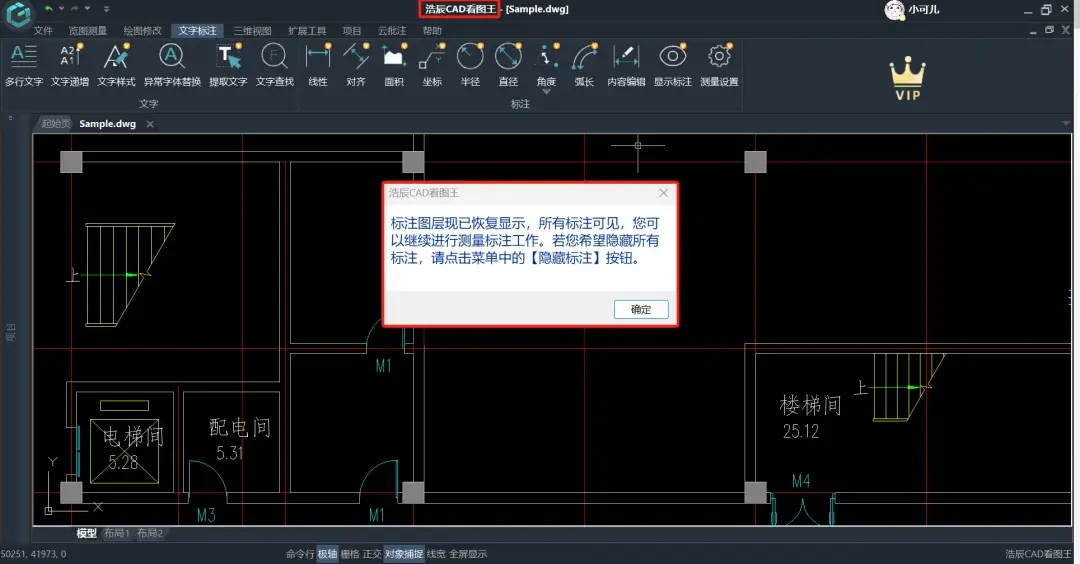The height and width of the screenshot is (564, 1080).
Task: Launch 异常字体替换 font replacement
Action: tap(172, 65)
